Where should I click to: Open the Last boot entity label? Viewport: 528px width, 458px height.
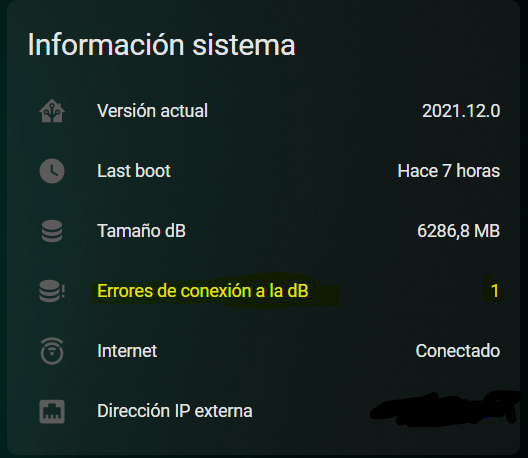click(134, 171)
